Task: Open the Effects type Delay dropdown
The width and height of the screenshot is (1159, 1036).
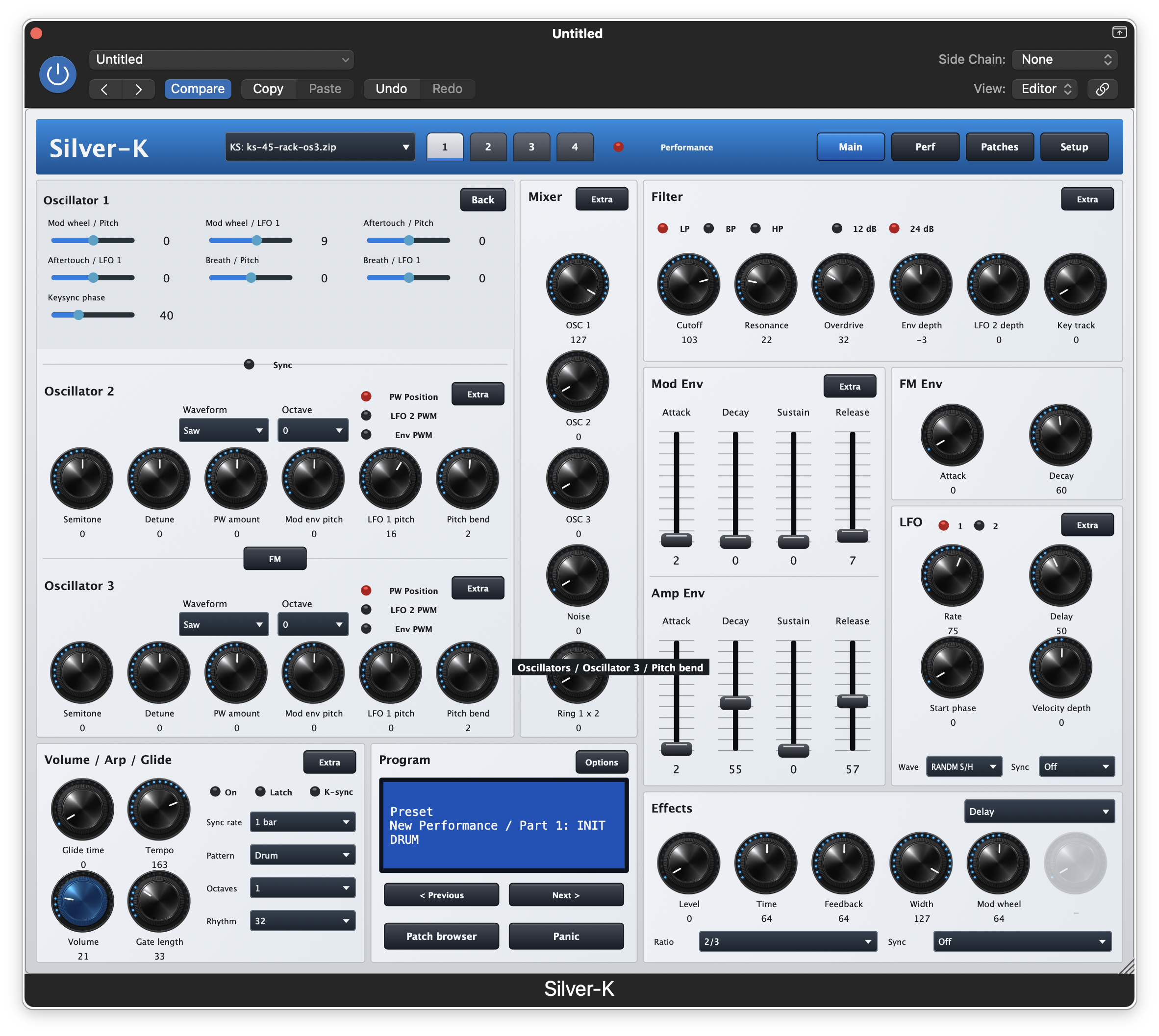Action: tap(1039, 811)
